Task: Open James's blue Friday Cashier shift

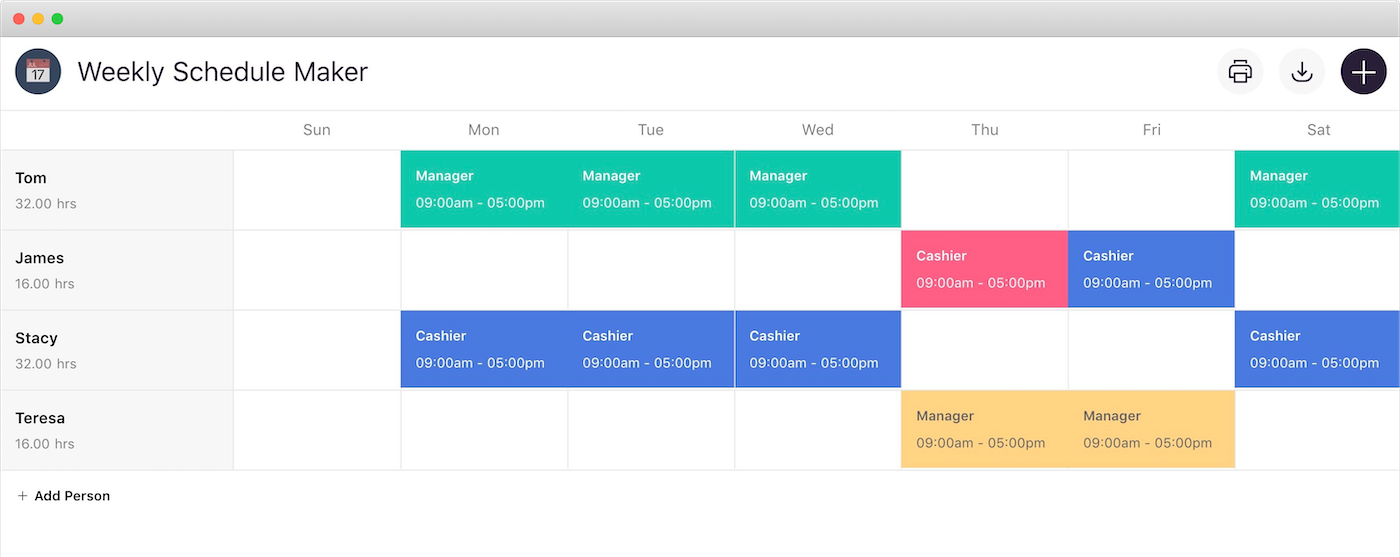Action: click(x=1151, y=270)
